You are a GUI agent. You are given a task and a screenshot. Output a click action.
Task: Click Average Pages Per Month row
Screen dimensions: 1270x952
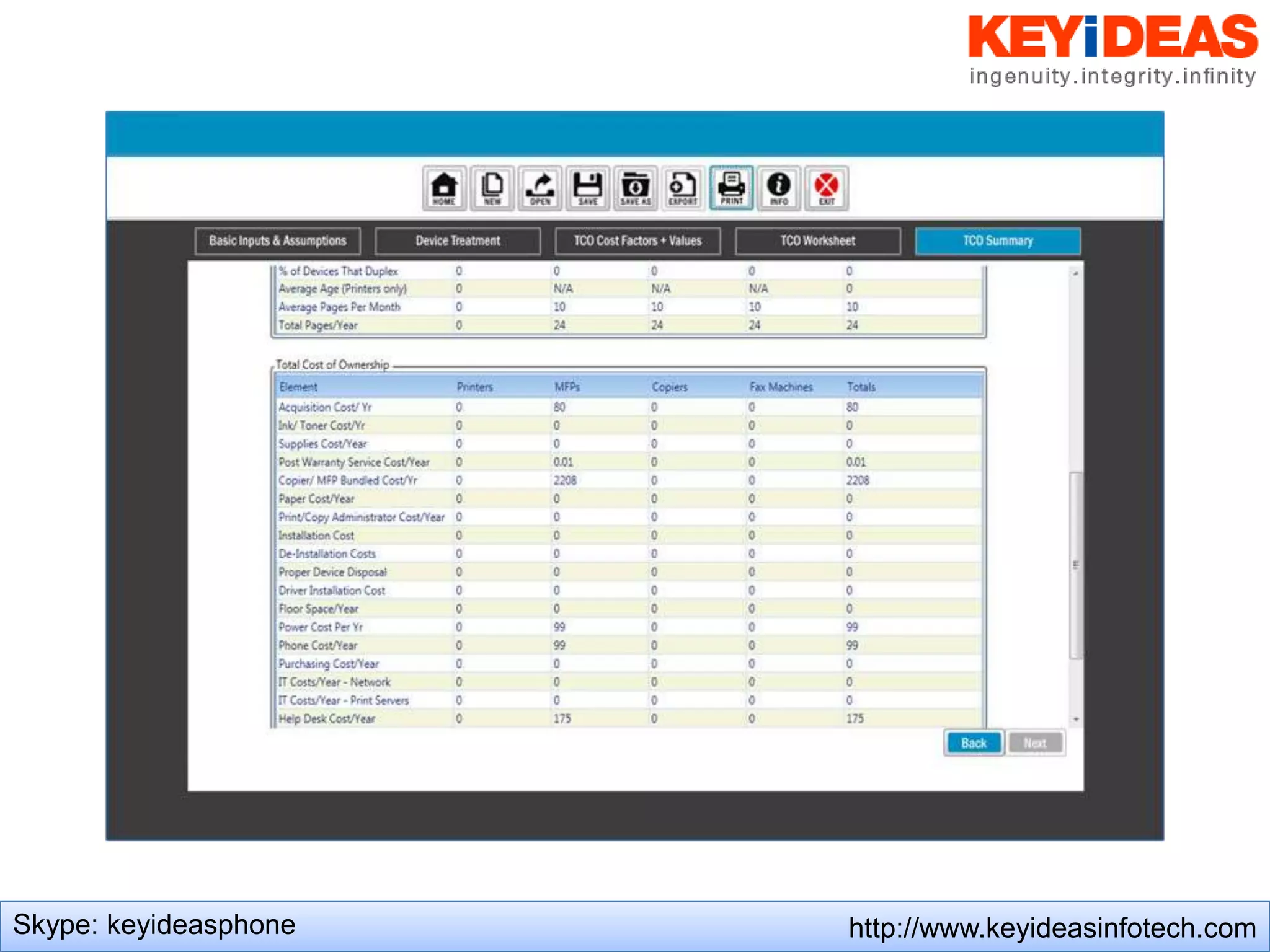pos(629,307)
